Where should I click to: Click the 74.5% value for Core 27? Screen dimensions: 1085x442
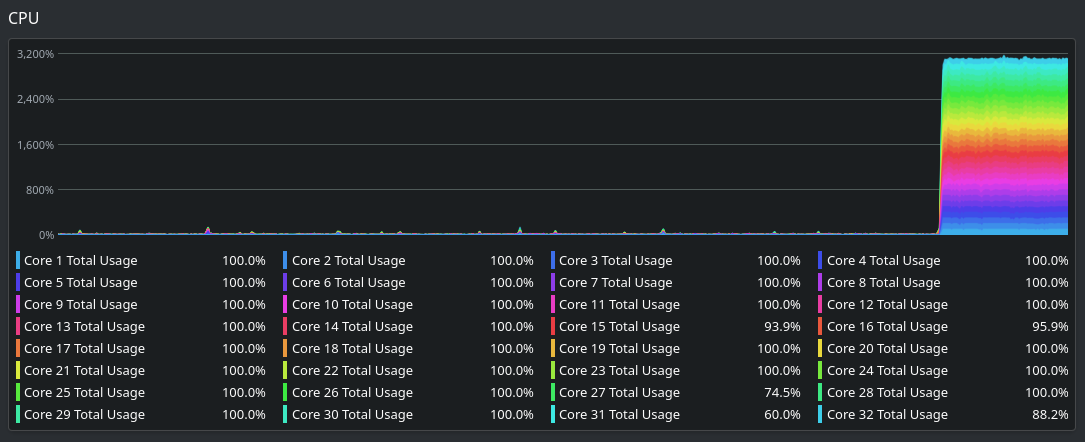[783, 393]
